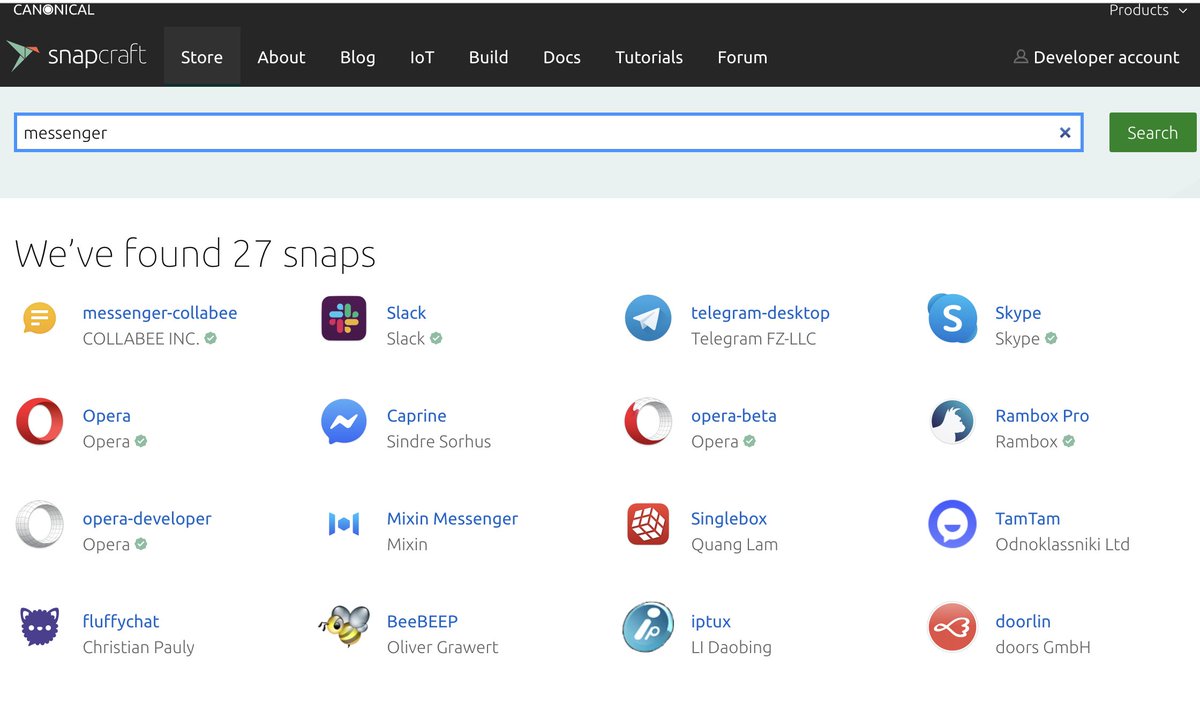The width and height of the screenshot is (1200, 704).
Task: Open the Slack snap title link
Action: pyautogui.click(x=406, y=313)
